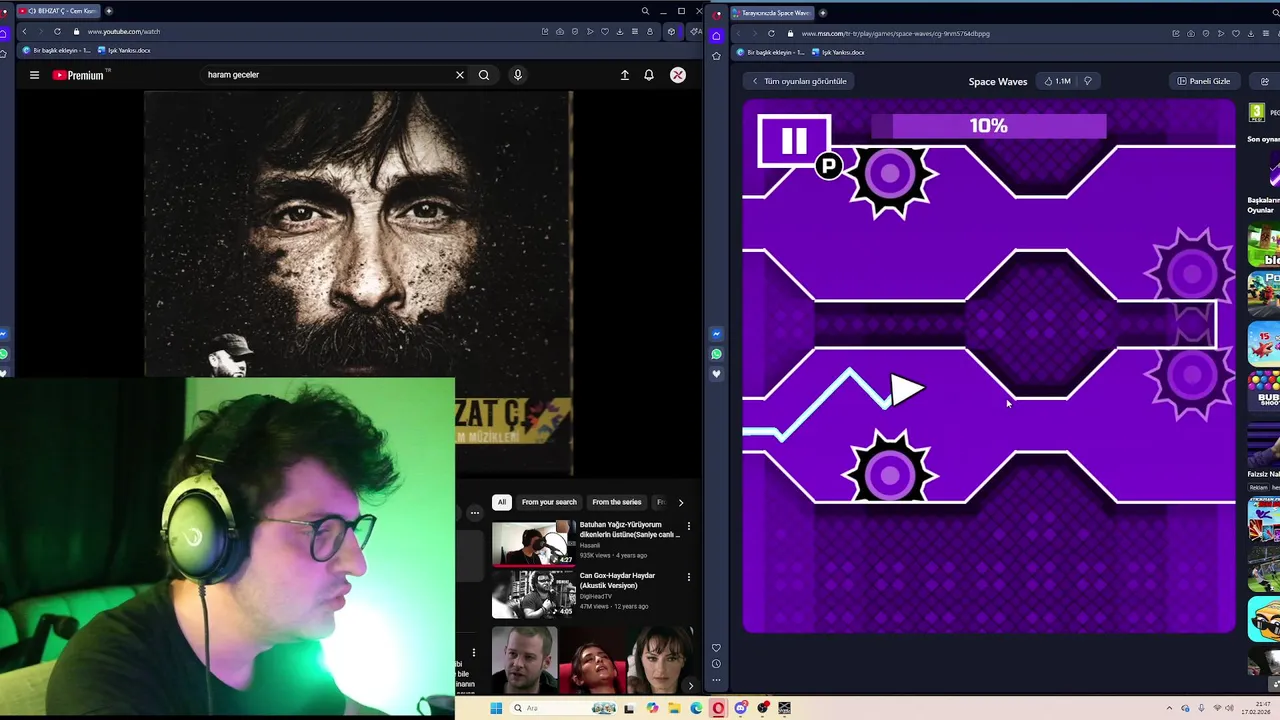Open more options for Batuhan Yağız video

click(688, 526)
